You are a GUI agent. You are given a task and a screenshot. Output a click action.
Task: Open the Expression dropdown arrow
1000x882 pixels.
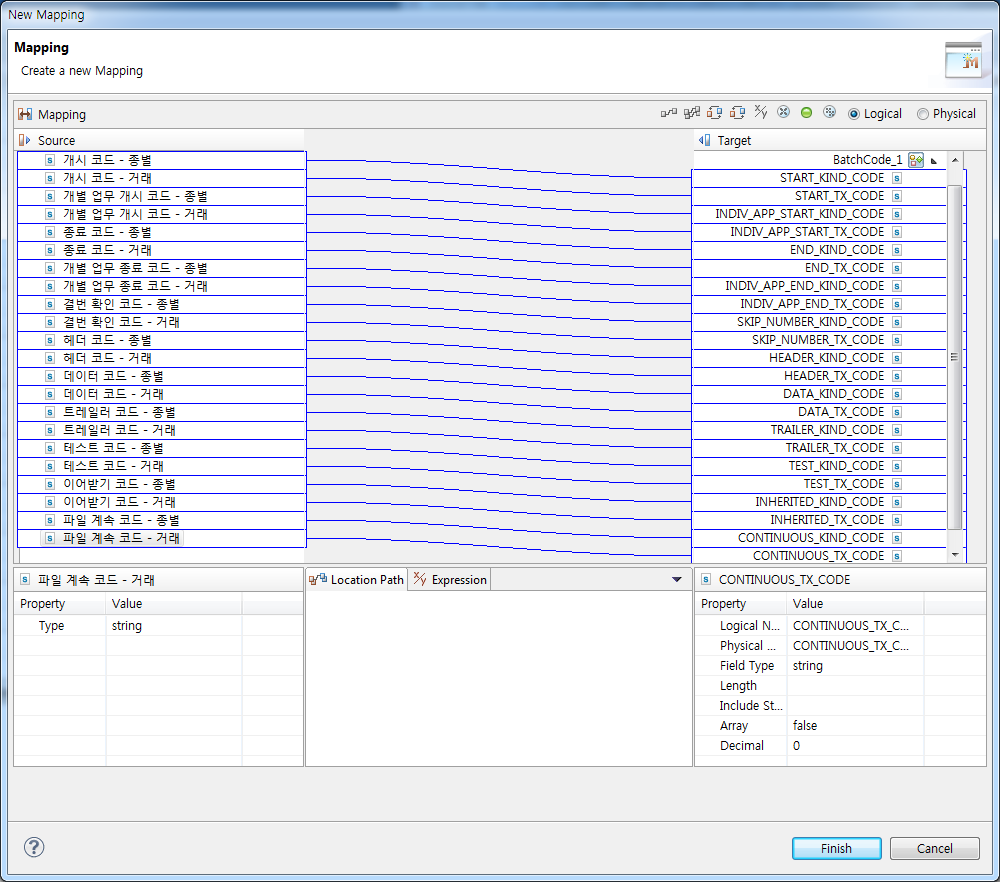(x=676, y=579)
